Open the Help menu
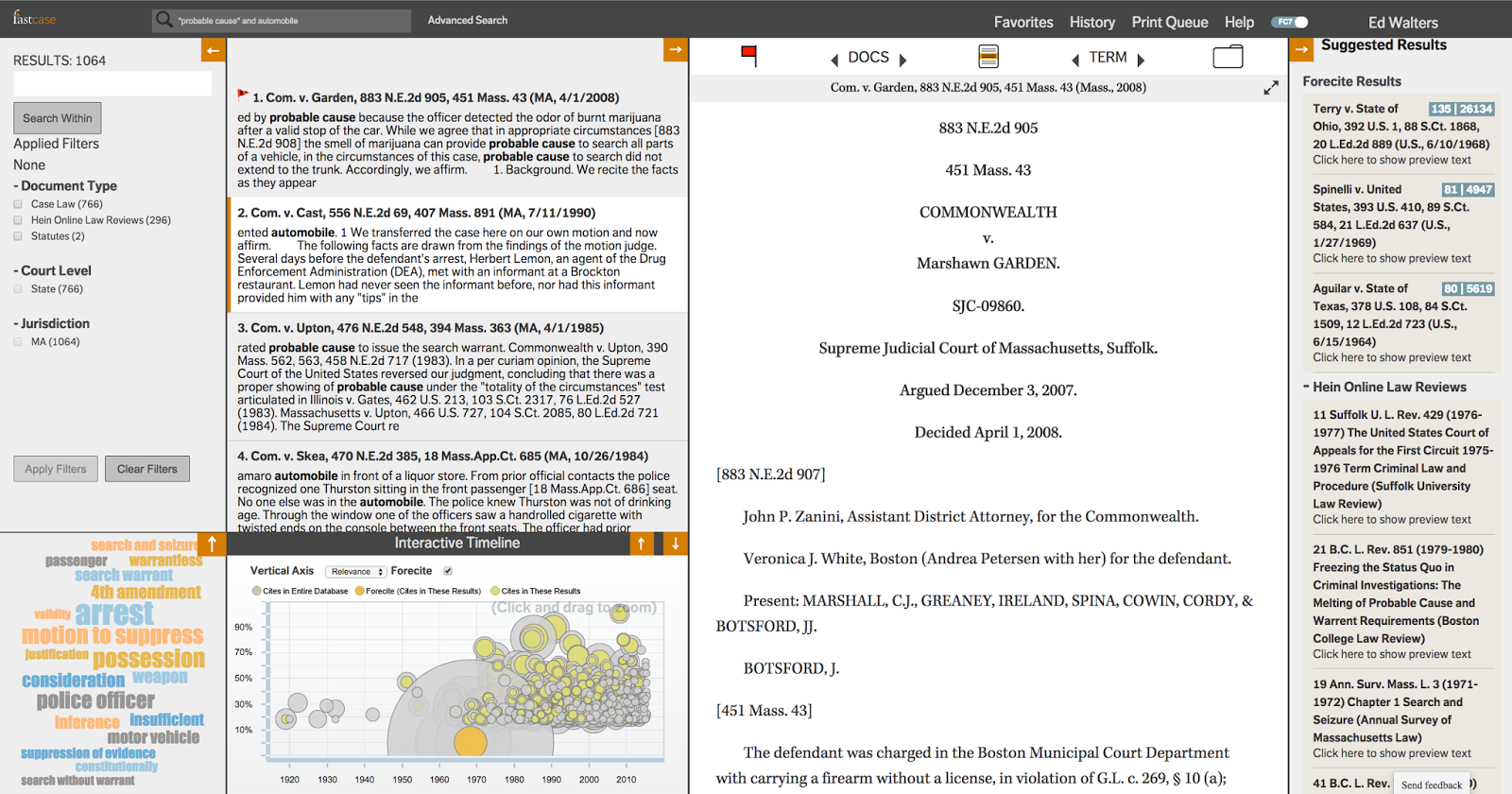This screenshot has height=794, width=1512. pyautogui.click(x=1239, y=22)
